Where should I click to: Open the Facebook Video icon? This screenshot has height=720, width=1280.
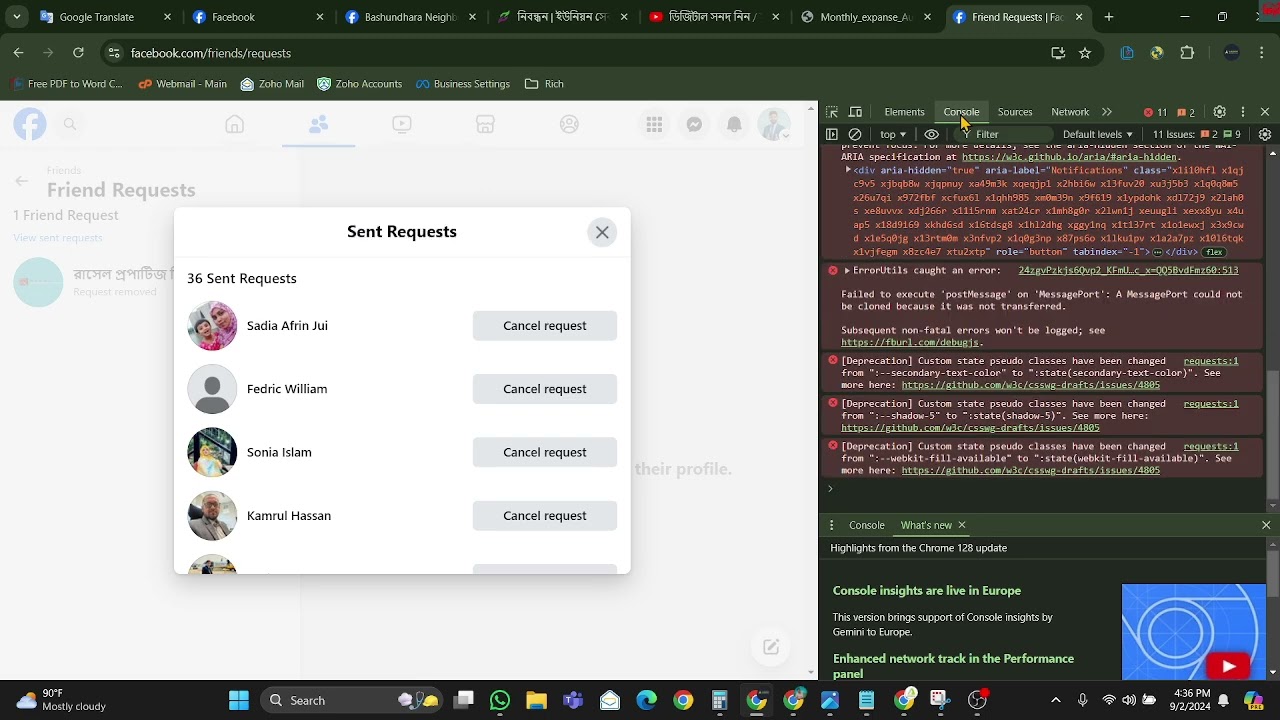(x=402, y=124)
